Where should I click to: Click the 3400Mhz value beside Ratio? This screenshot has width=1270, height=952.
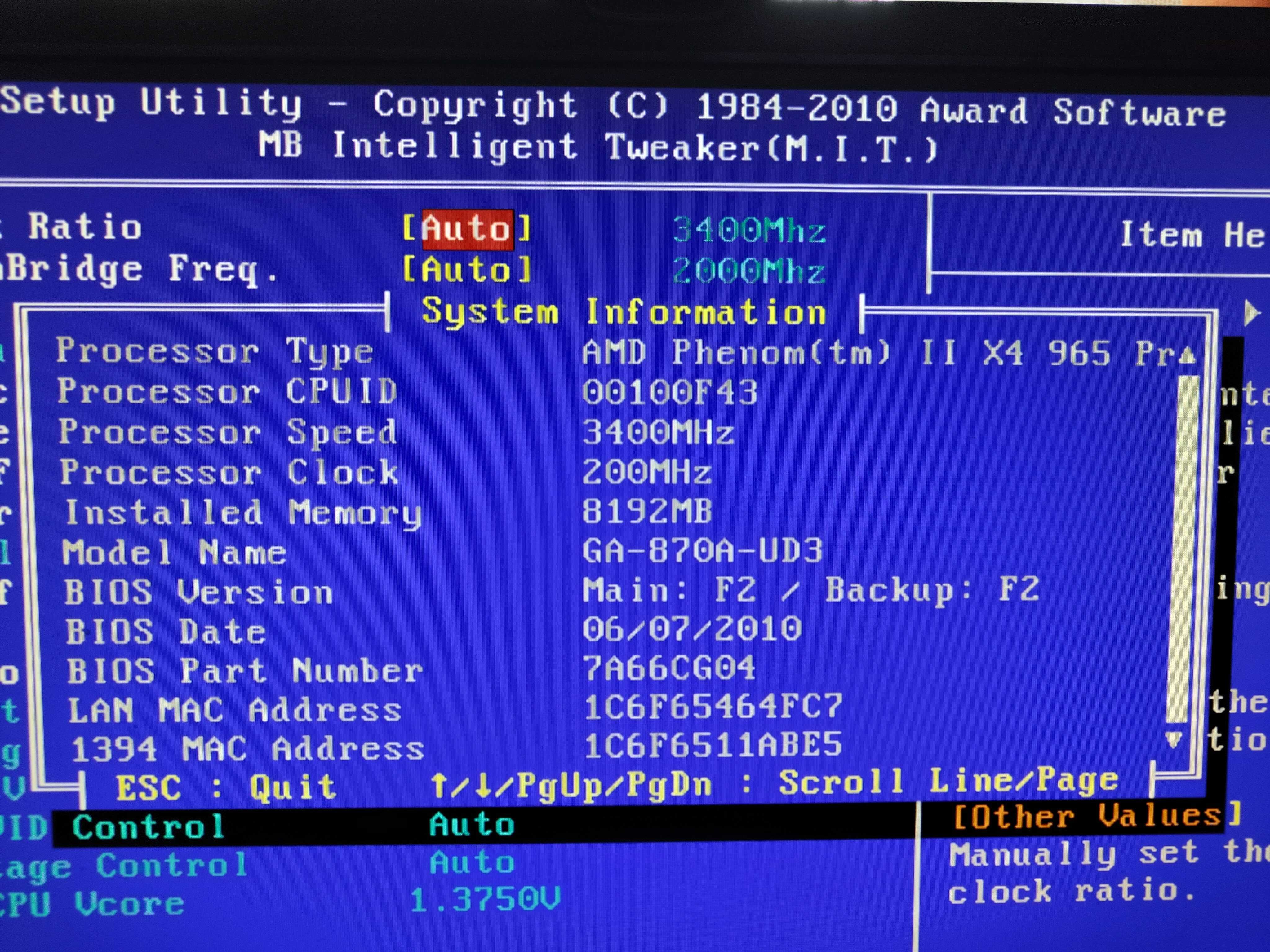(749, 231)
